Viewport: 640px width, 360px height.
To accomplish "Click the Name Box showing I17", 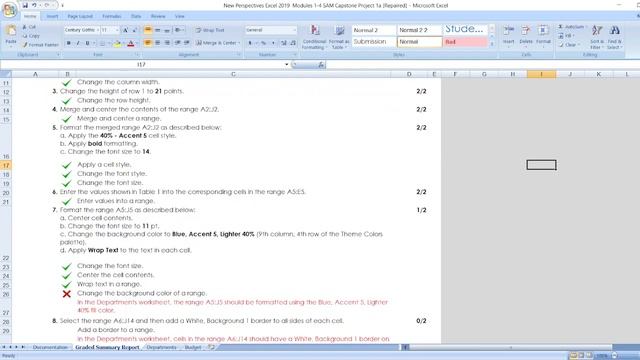I will (142, 64).
